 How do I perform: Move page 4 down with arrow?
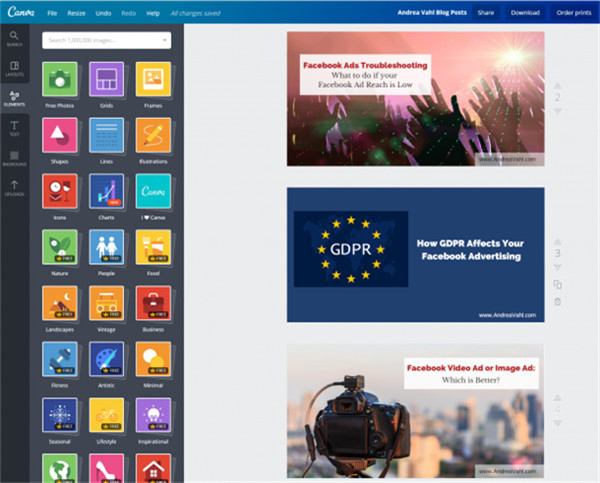pyautogui.click(x=558, y=423)
